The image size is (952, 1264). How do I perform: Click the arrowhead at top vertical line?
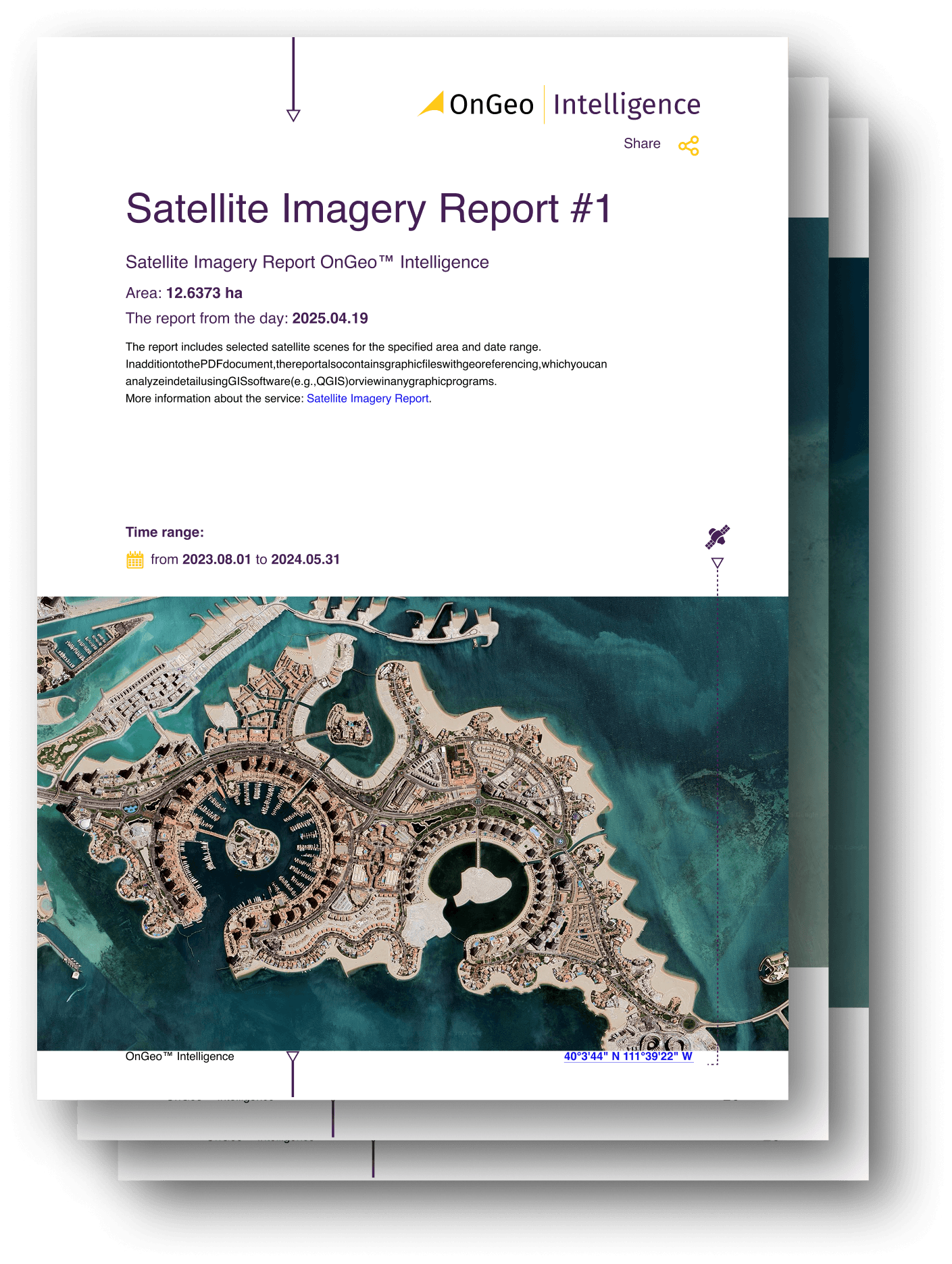293,115
